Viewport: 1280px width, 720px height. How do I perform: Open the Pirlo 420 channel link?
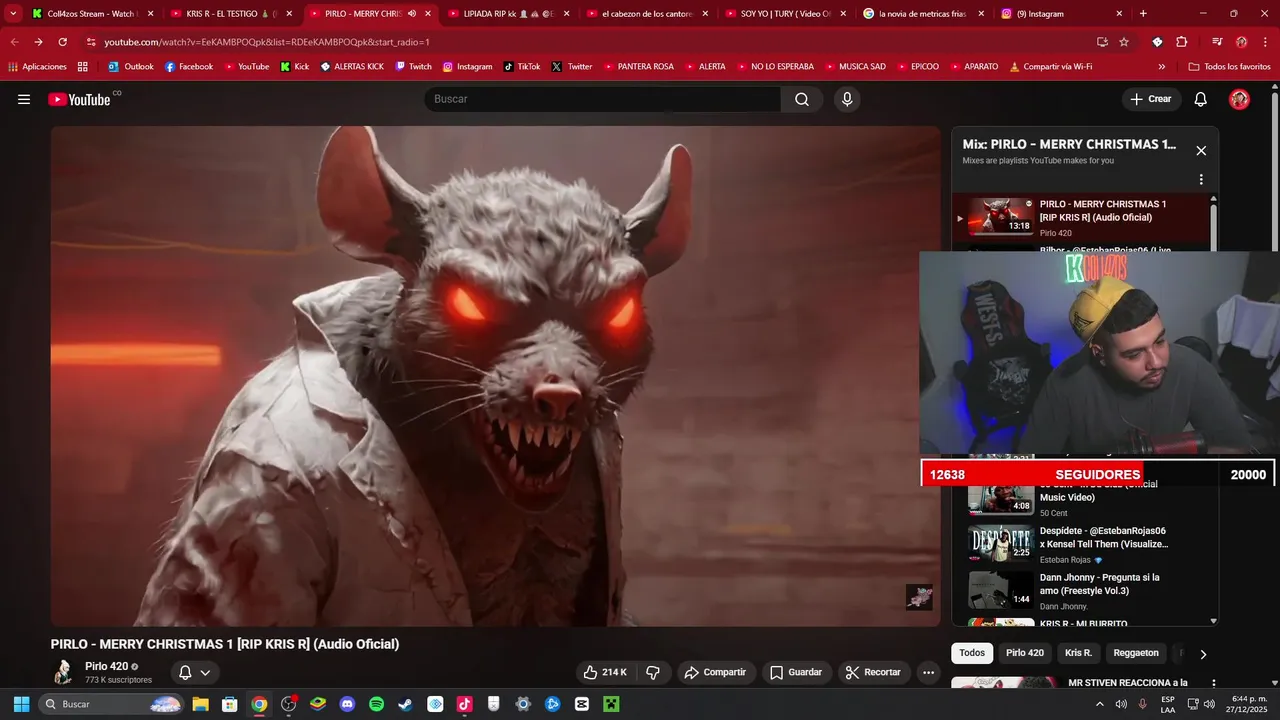tap(106, 666)
